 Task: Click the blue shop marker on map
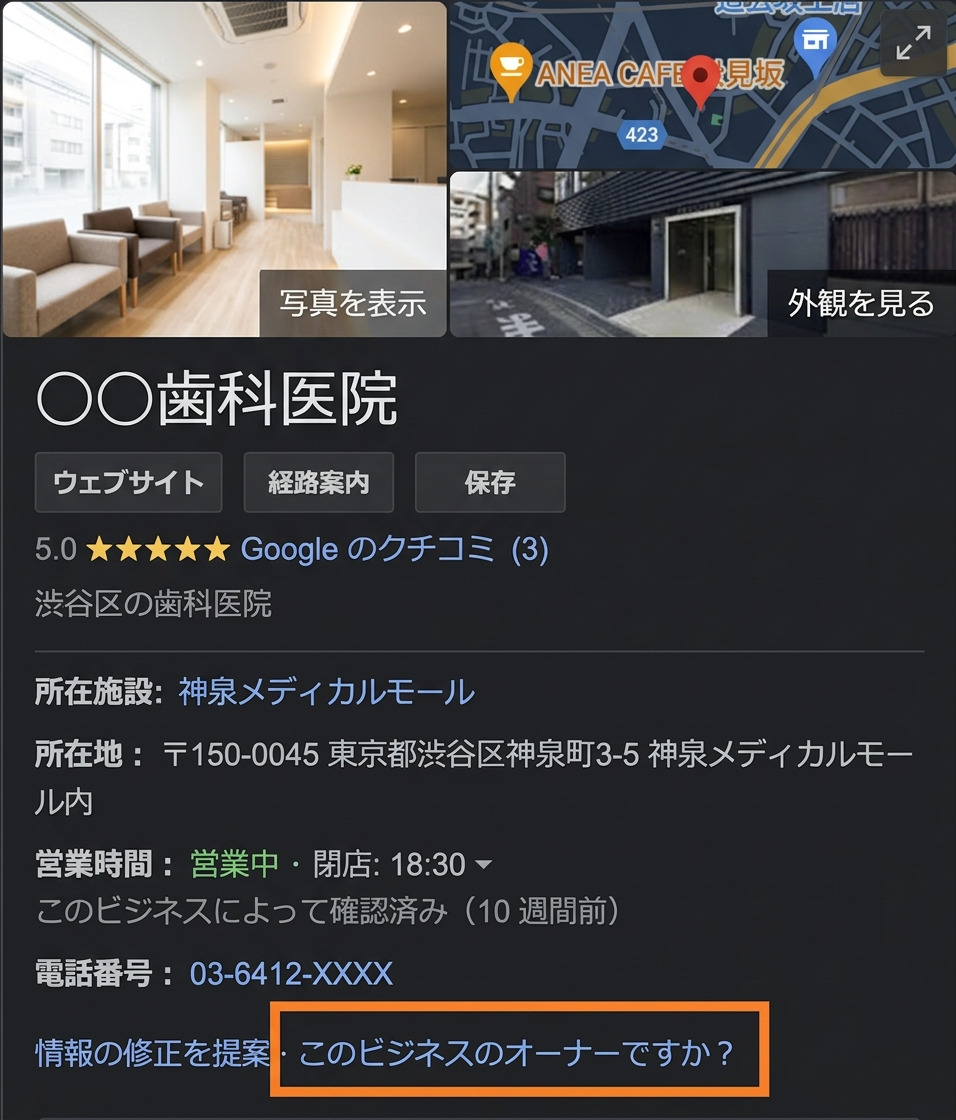(815, 45)
